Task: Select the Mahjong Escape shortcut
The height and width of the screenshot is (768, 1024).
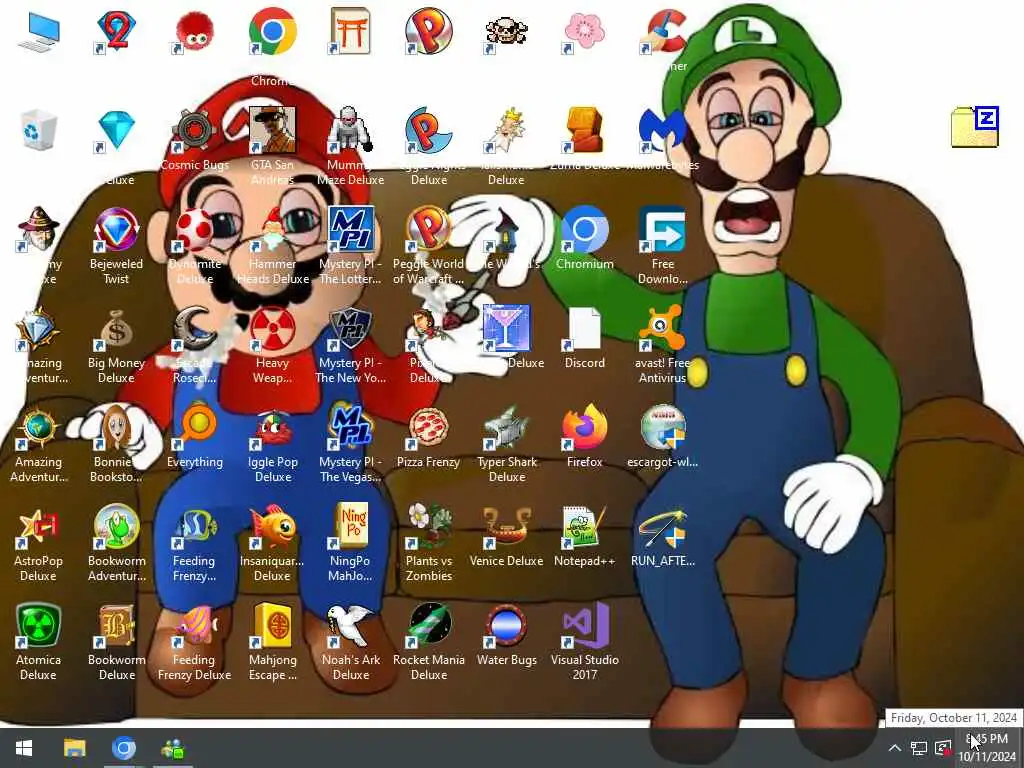Action: click(x=272, y=626)
